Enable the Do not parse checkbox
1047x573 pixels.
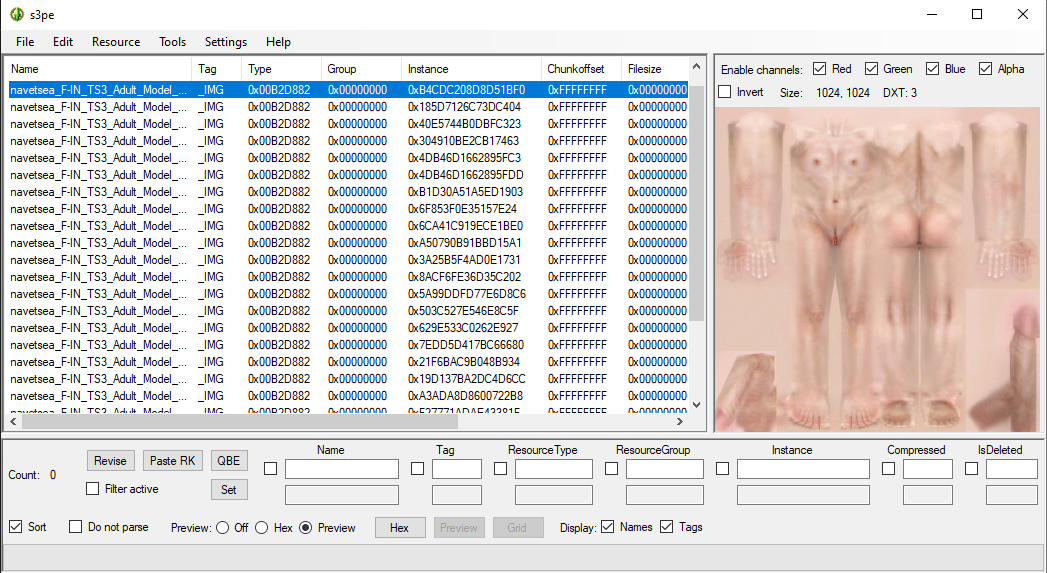click(75, 527)
